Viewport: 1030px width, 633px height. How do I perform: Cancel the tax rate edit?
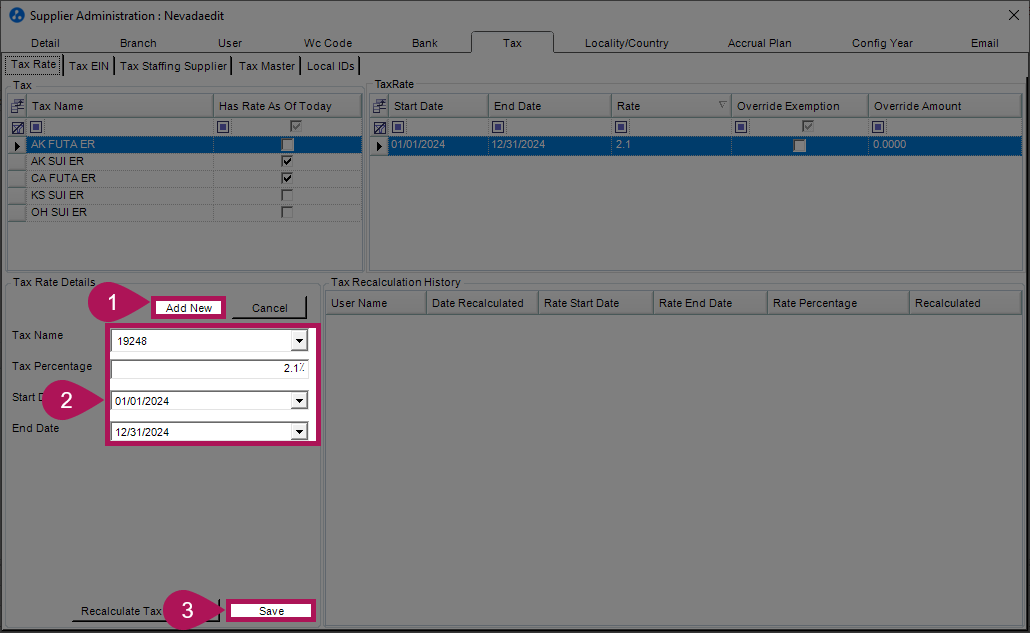[x=269, y=308]
